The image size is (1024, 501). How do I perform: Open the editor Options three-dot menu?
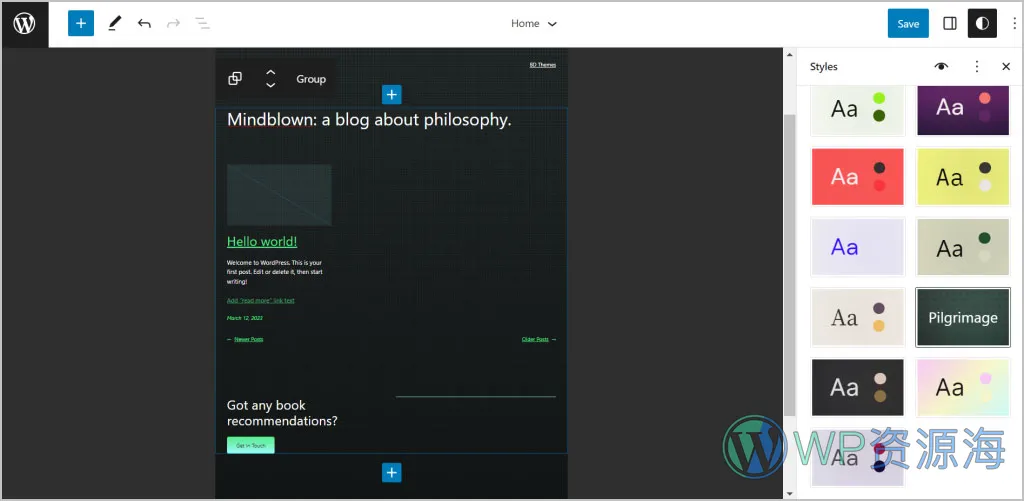[x=1014, y=23]
